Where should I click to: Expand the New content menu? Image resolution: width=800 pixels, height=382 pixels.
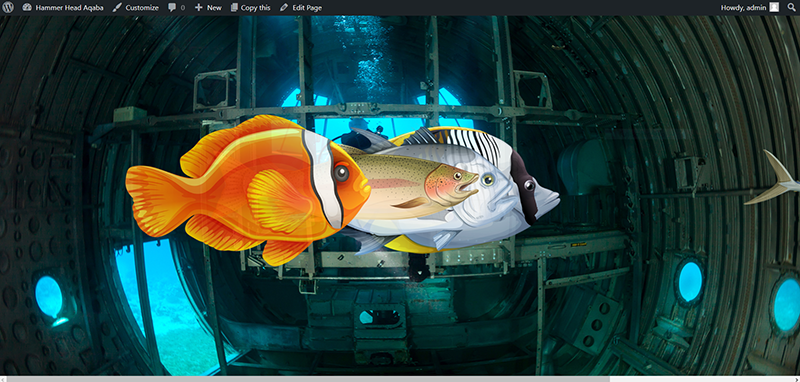click(x=208, y=8)
